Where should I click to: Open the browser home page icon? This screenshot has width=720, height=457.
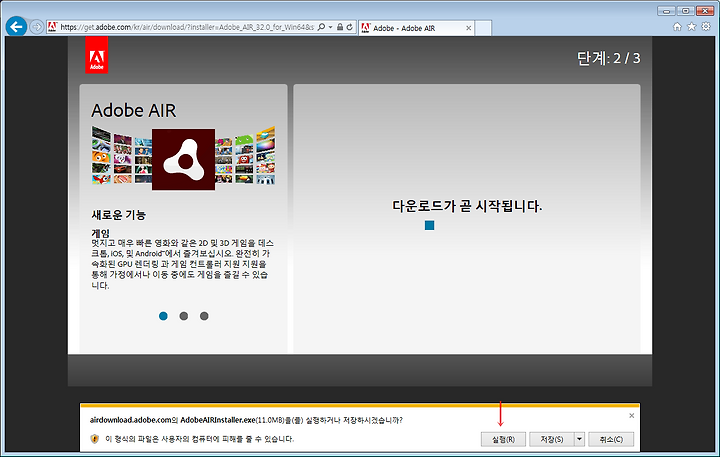coord(677,27)
